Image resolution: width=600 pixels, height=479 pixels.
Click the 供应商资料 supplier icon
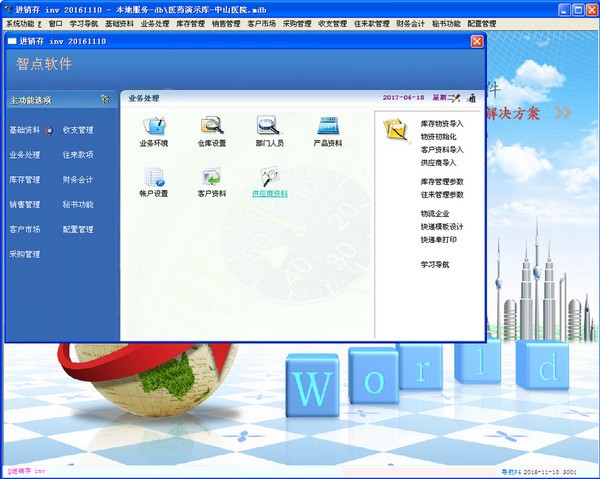(269, 177)
